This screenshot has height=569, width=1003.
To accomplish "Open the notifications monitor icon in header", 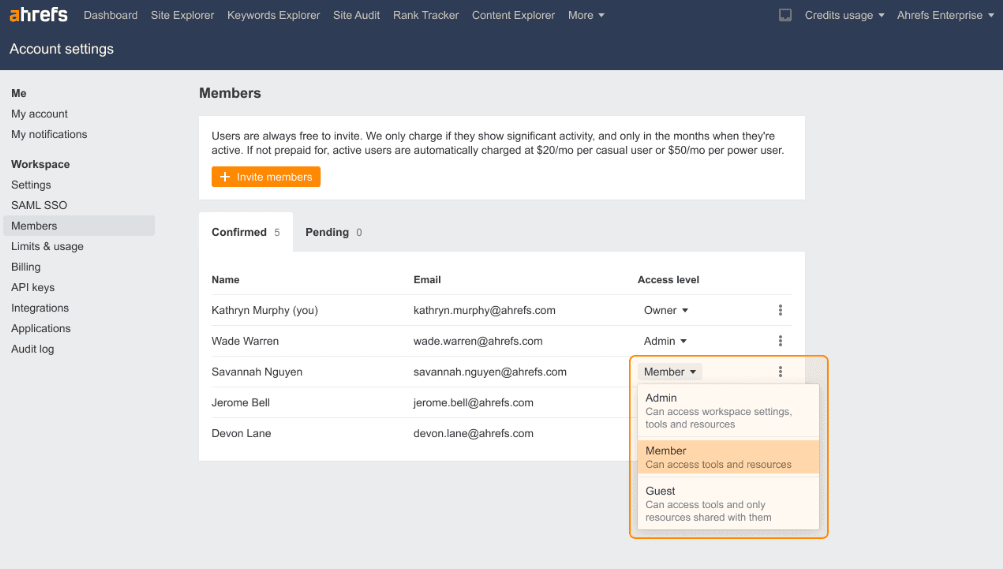I will click(785, 15).
